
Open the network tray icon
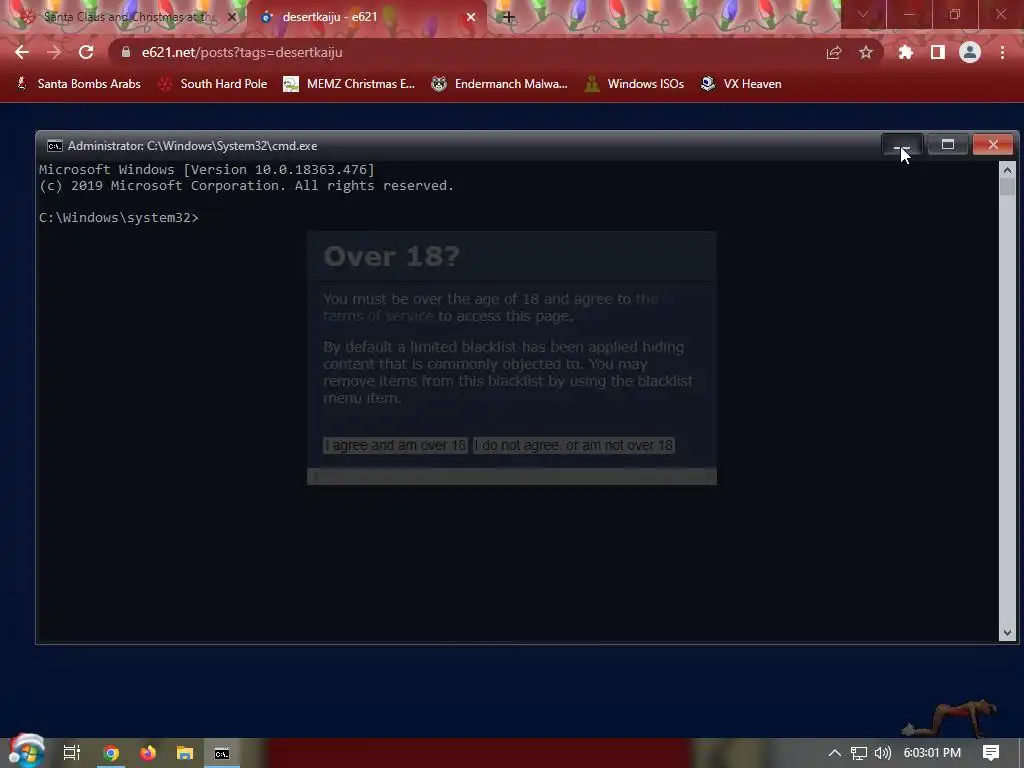(859, 753)
